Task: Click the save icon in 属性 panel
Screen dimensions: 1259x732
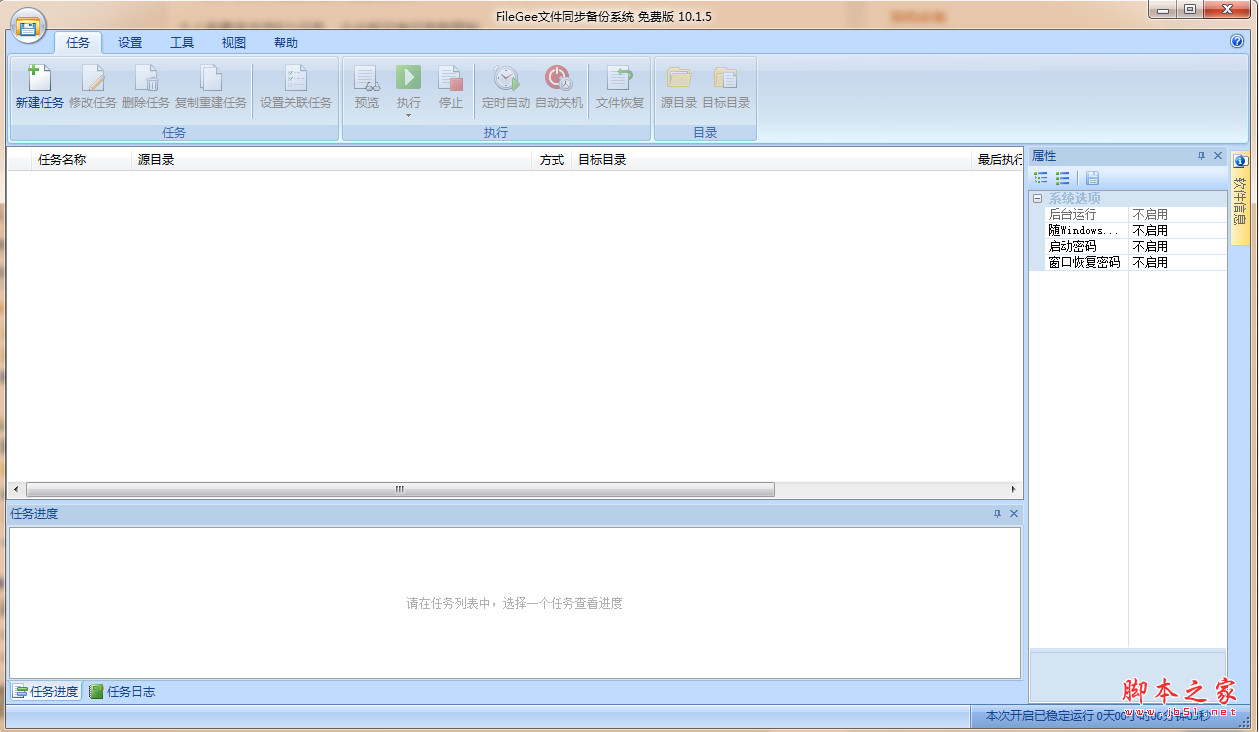Action: point(1092,178)
